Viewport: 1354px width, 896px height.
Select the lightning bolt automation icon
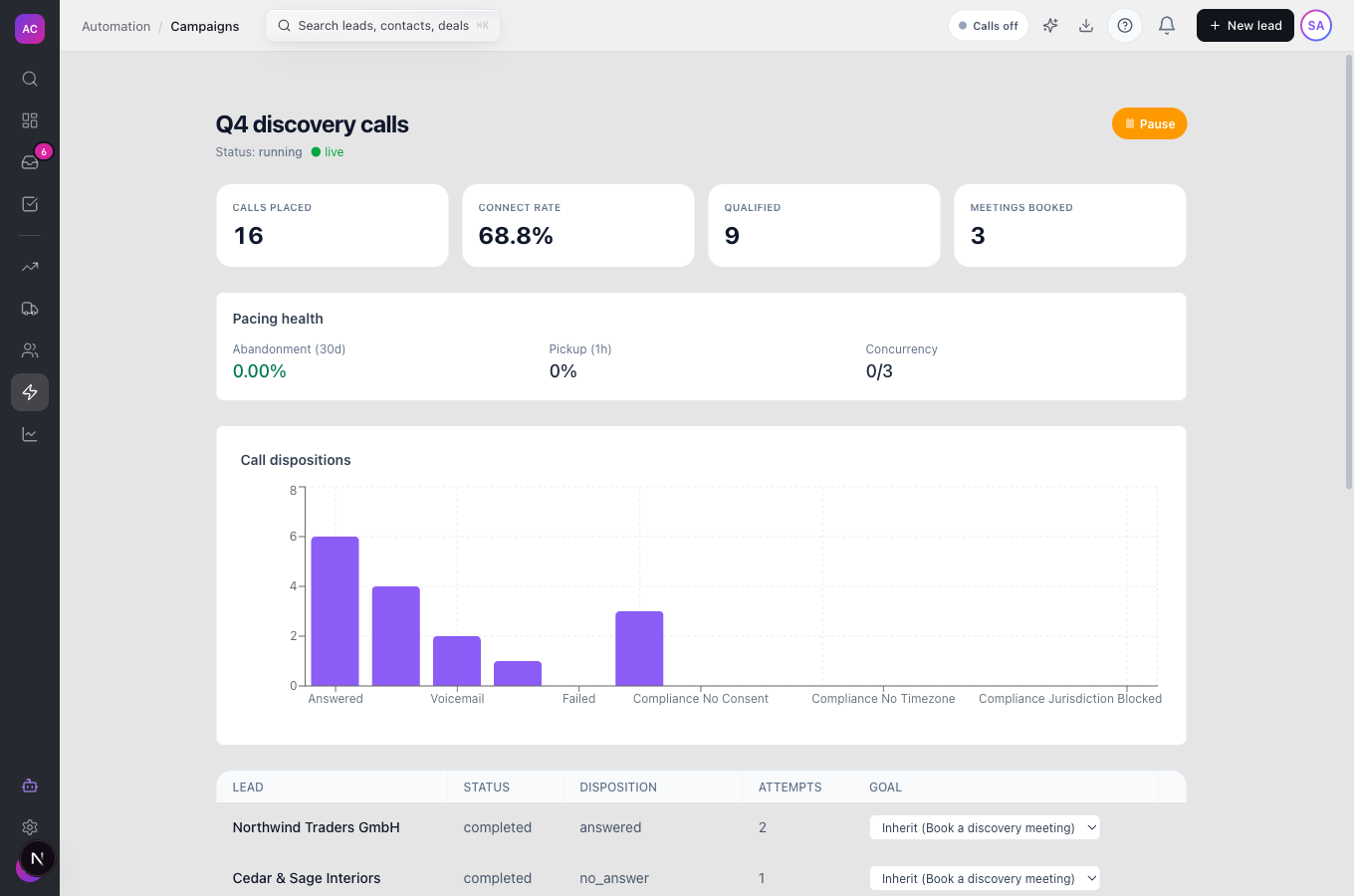pos(30,392)
